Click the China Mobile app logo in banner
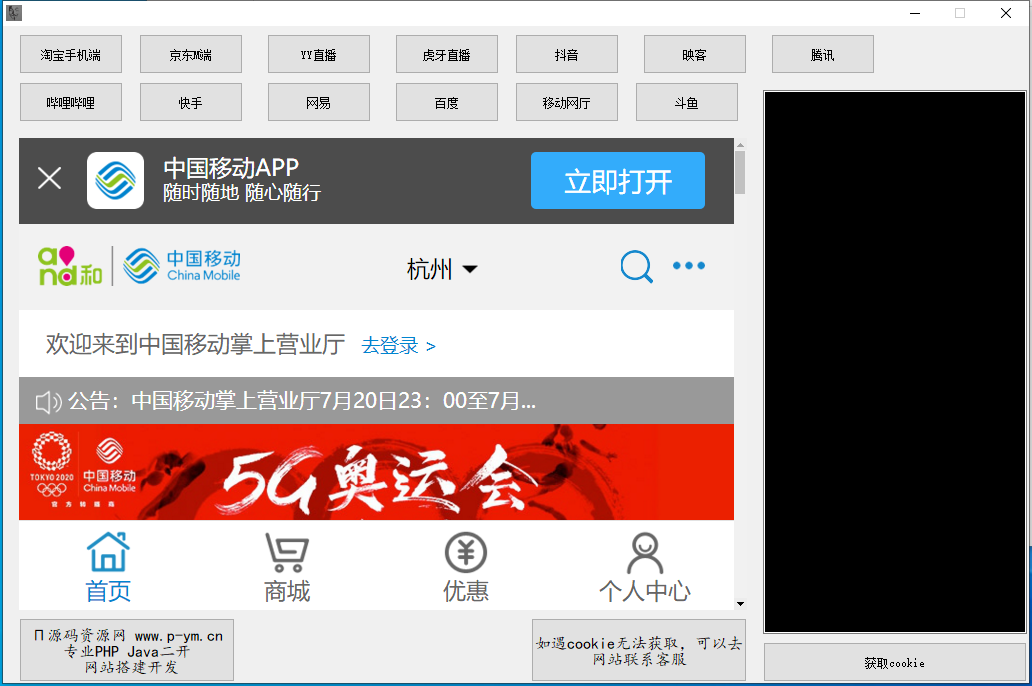Image resolution: width=1032 pixels, height=686 pixels. point(115,180)
